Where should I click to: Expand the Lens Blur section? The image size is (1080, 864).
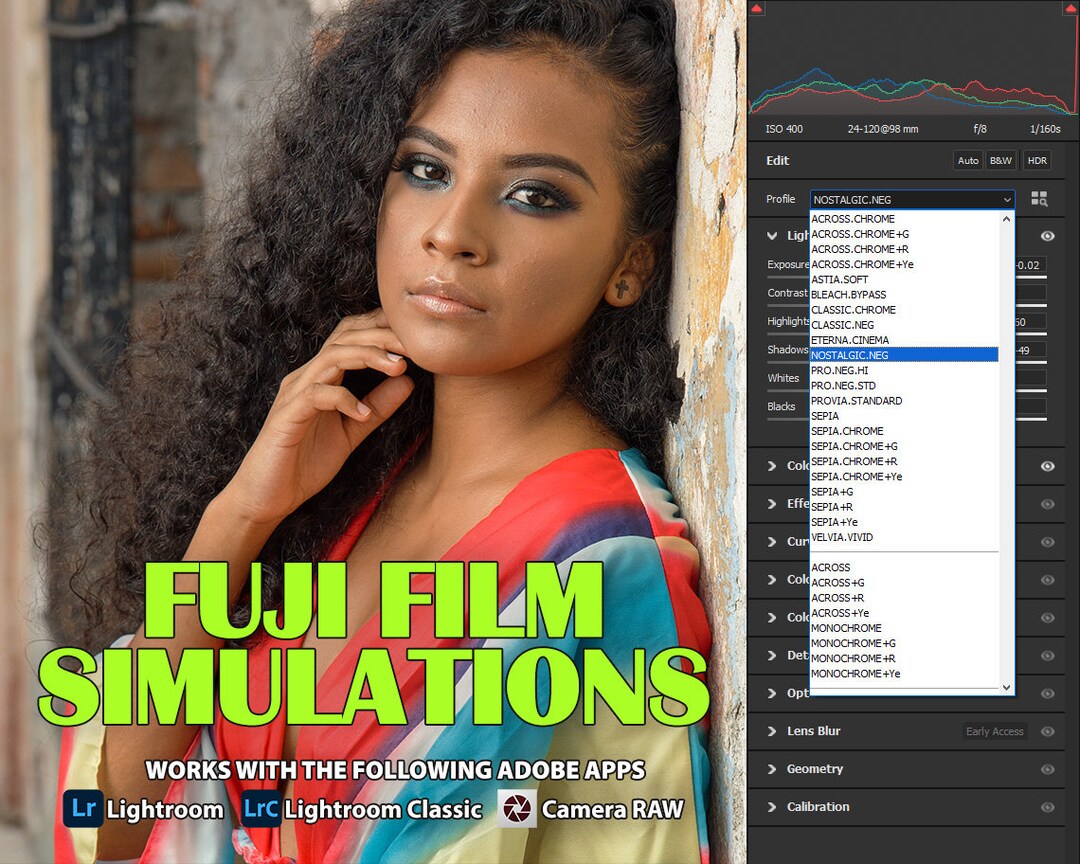[x=770, y=731]
